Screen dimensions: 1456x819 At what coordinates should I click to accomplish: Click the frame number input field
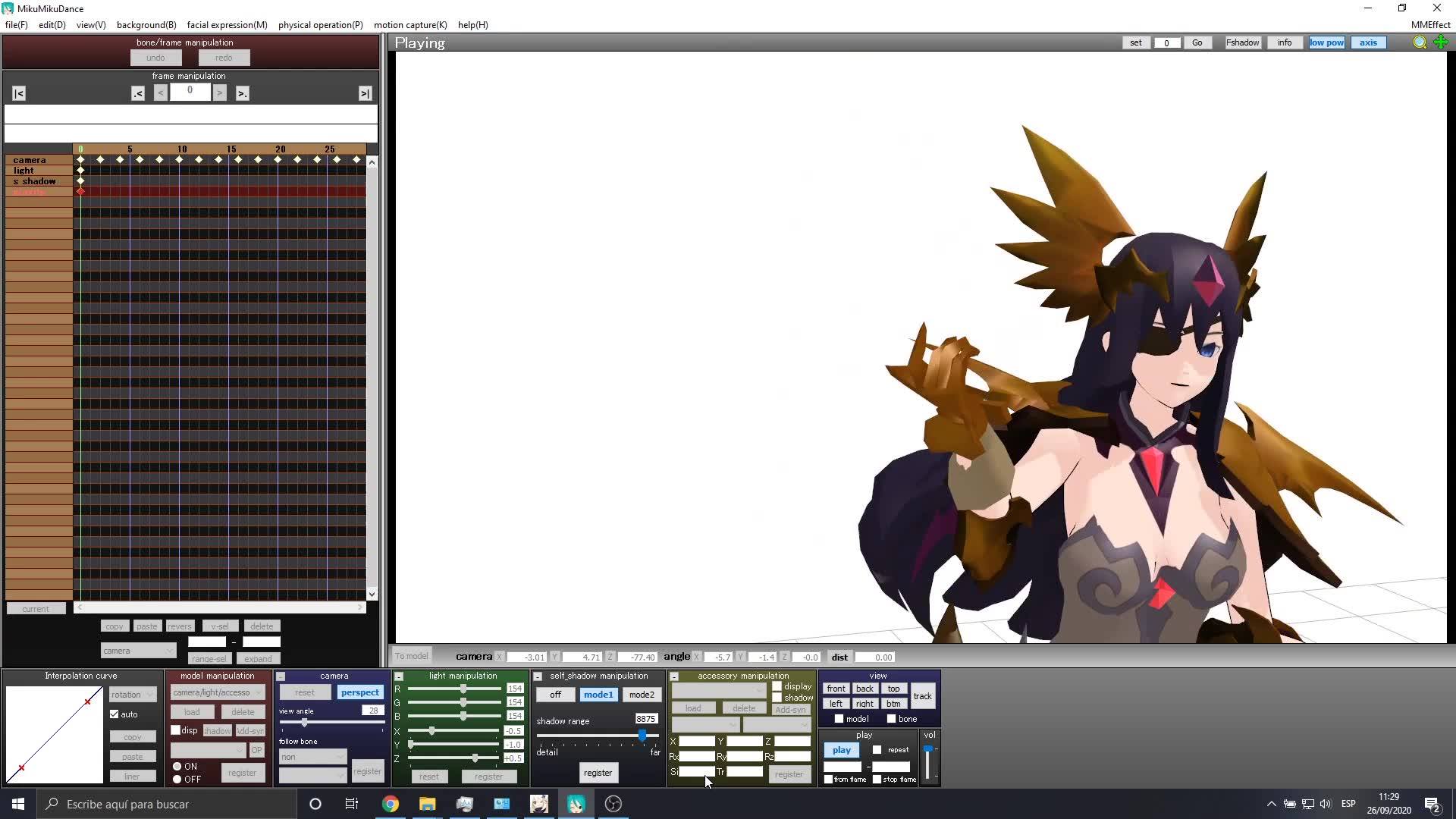(190, 92)
